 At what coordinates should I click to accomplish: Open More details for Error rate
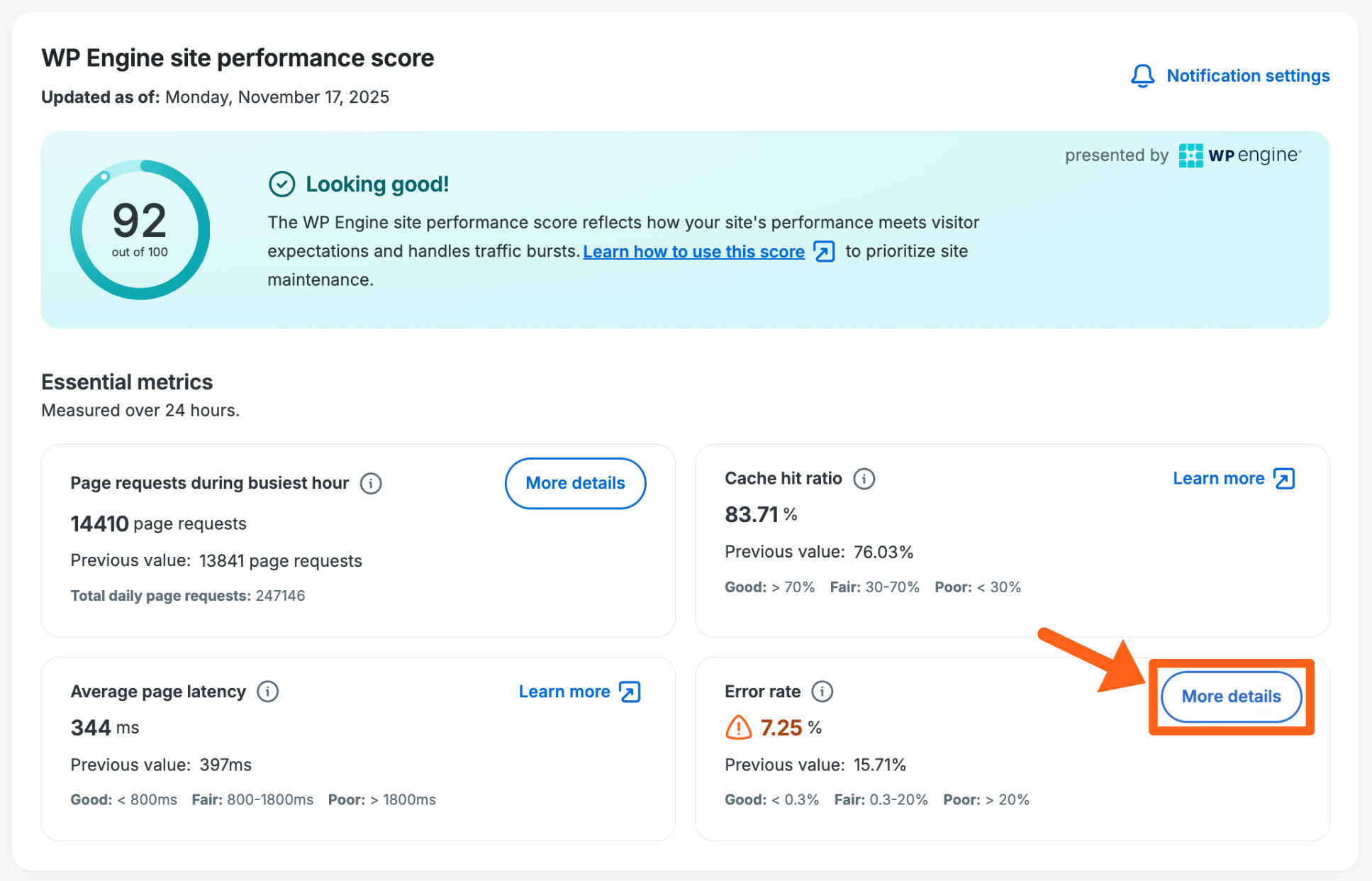coord(1230,697)
